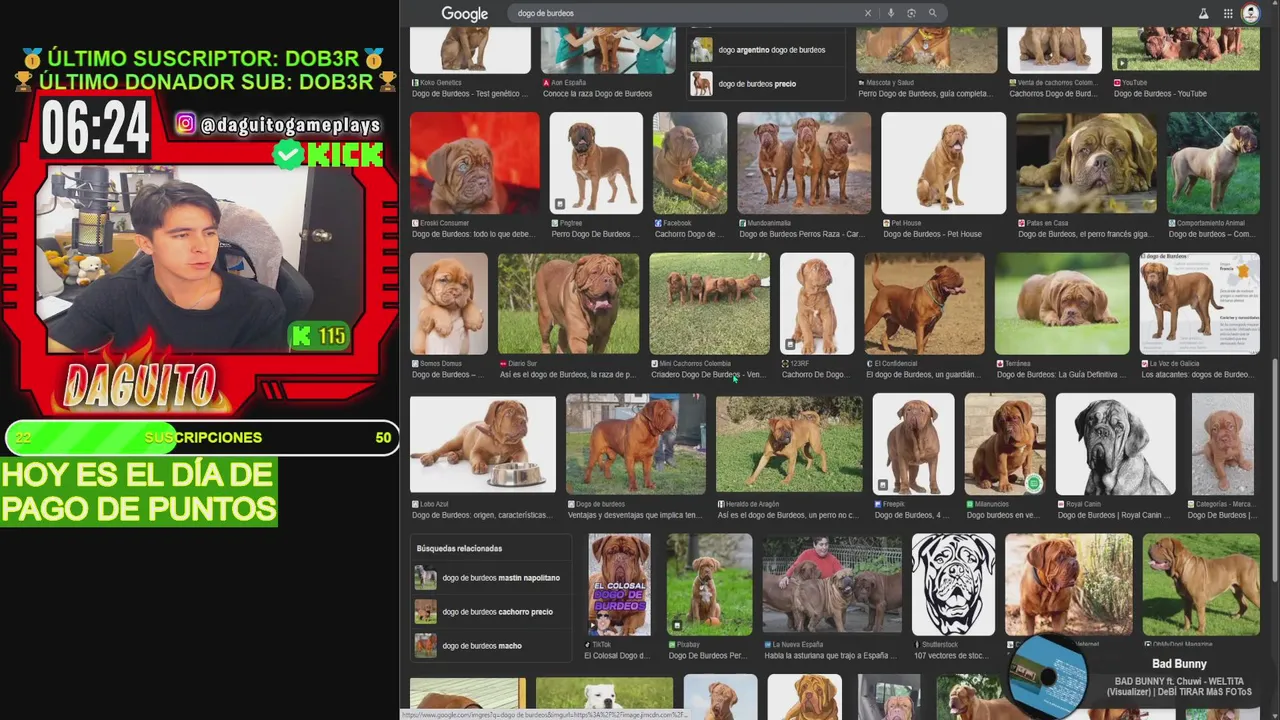The width and height of the screenshot is (1280, 720).
Task: Open the TikTok 'El Colosal Dogo de Burdeos' image
Action: coord(619,585)
